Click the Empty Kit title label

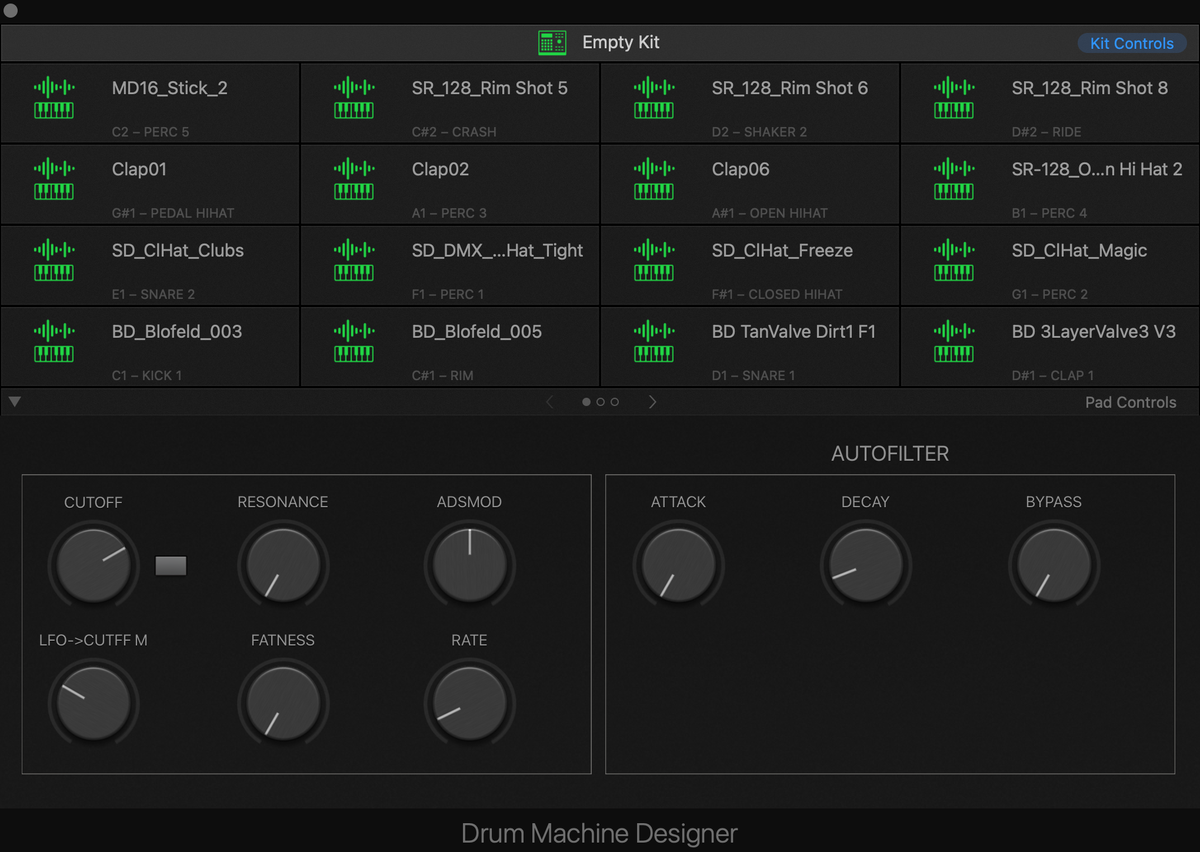click(621, 43)
